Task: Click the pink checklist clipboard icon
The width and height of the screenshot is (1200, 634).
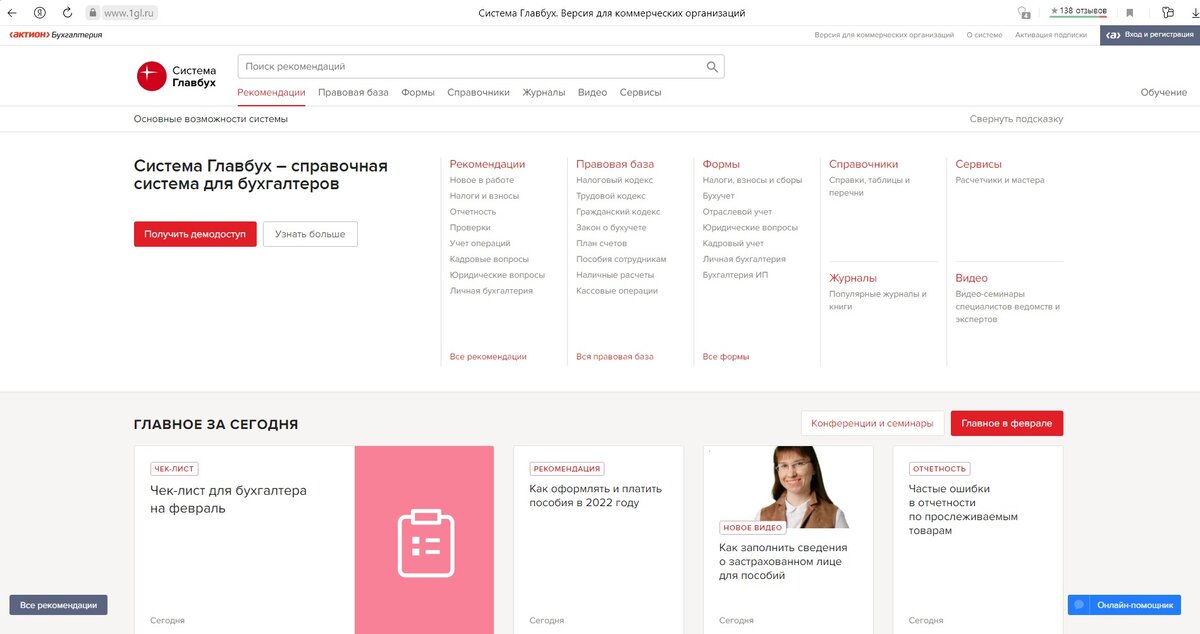Action: 426,543
